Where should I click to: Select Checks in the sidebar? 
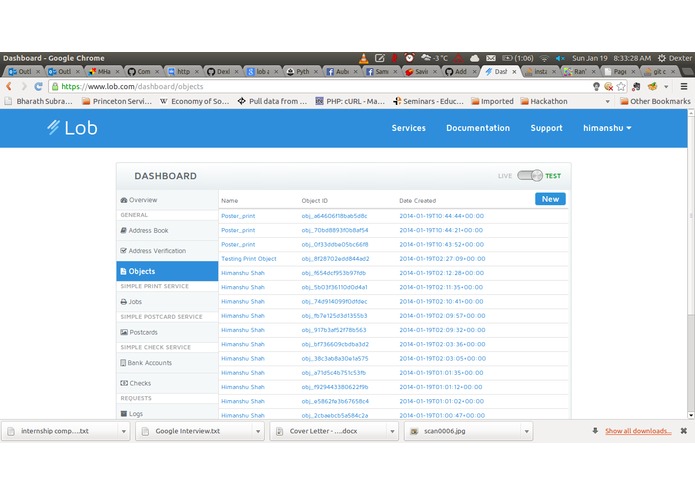pyautogui.click(x=167, y=383)
